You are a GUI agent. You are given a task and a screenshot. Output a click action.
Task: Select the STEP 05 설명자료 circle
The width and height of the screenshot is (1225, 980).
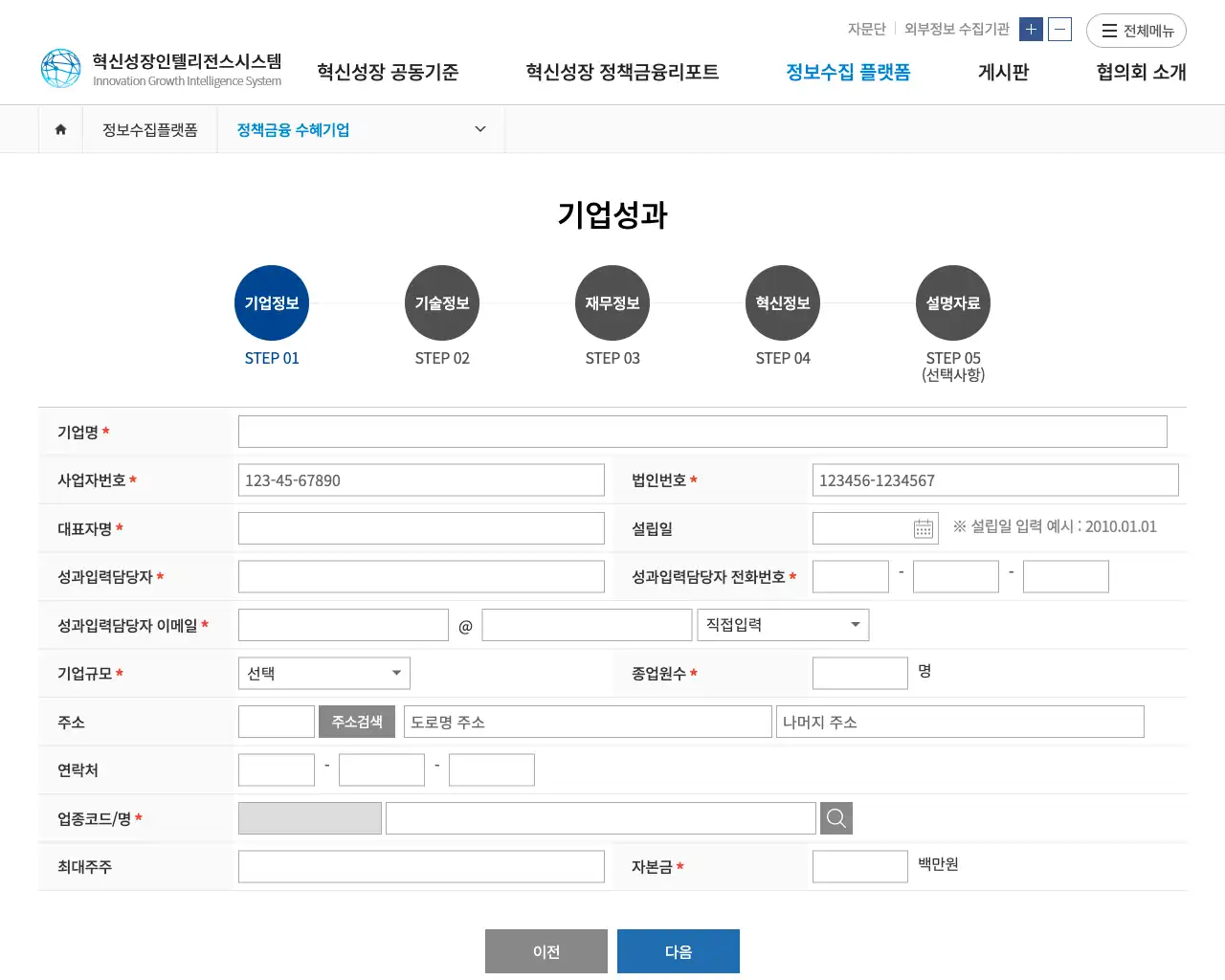(x=953, y=302)
